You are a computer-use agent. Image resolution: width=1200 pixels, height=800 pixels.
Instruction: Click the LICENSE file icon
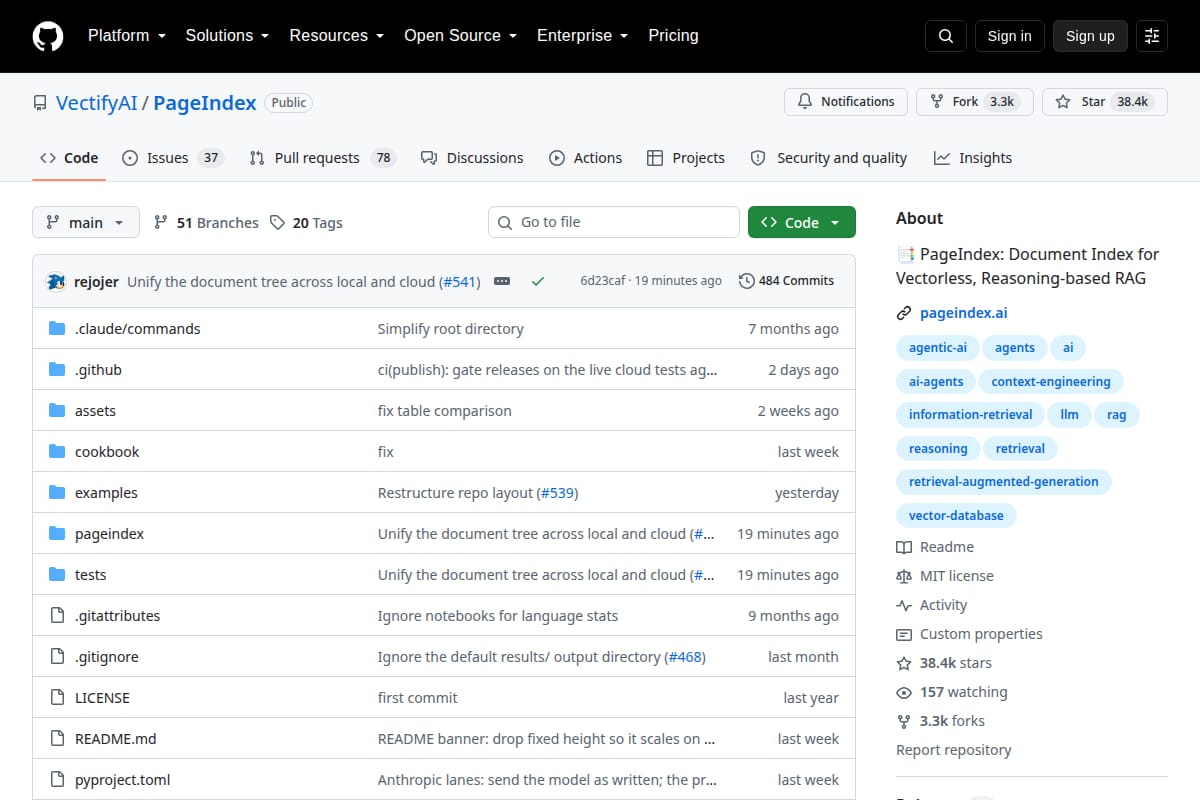click(x=57, y=698)
